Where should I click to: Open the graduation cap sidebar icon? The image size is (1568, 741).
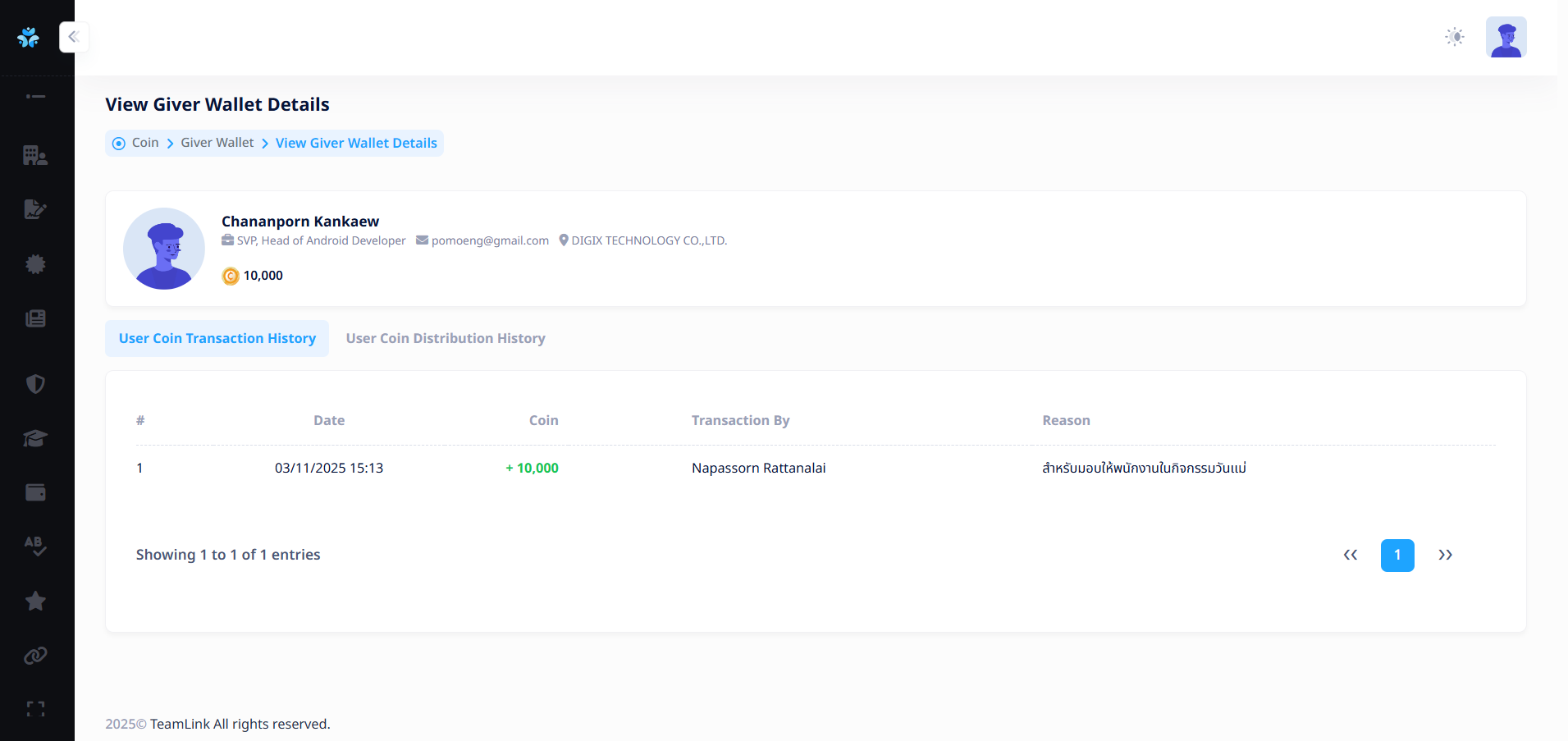point(35,438)
